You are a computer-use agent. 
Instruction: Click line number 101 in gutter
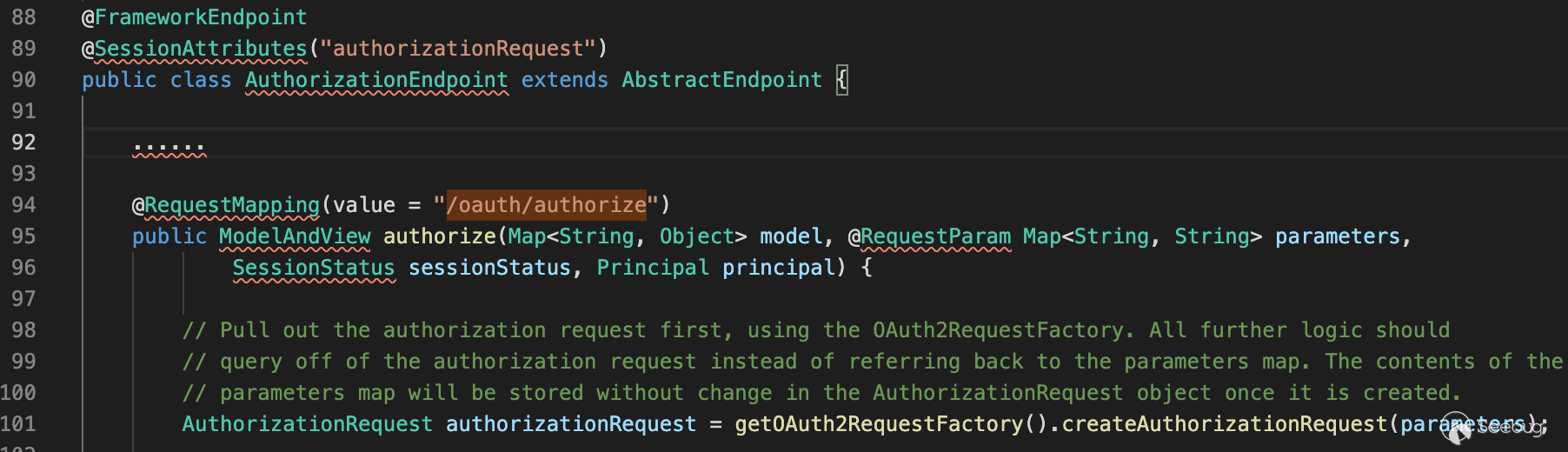tap(19, 424)
